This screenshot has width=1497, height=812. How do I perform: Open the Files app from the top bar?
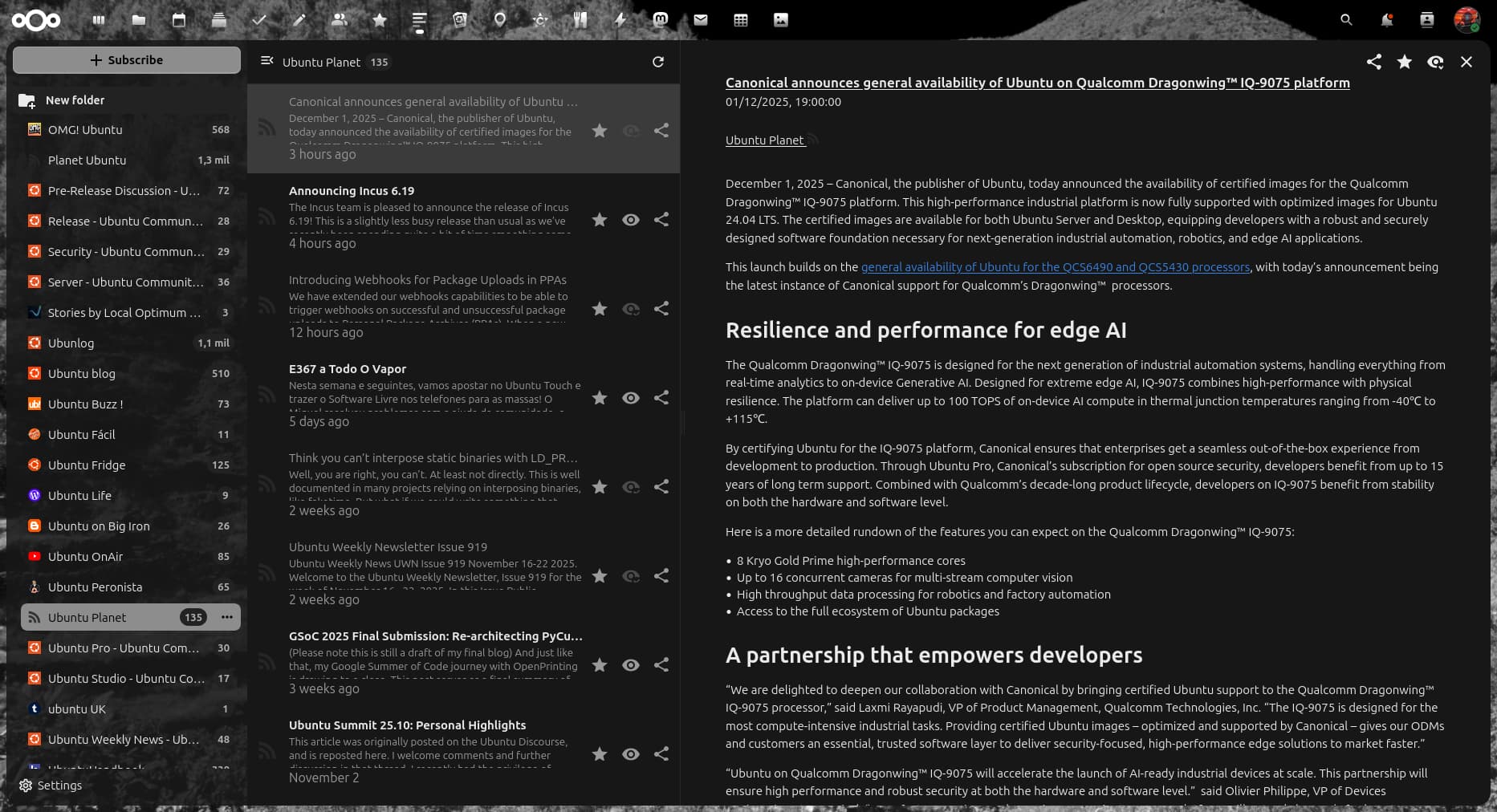click(x=138, y=20)
